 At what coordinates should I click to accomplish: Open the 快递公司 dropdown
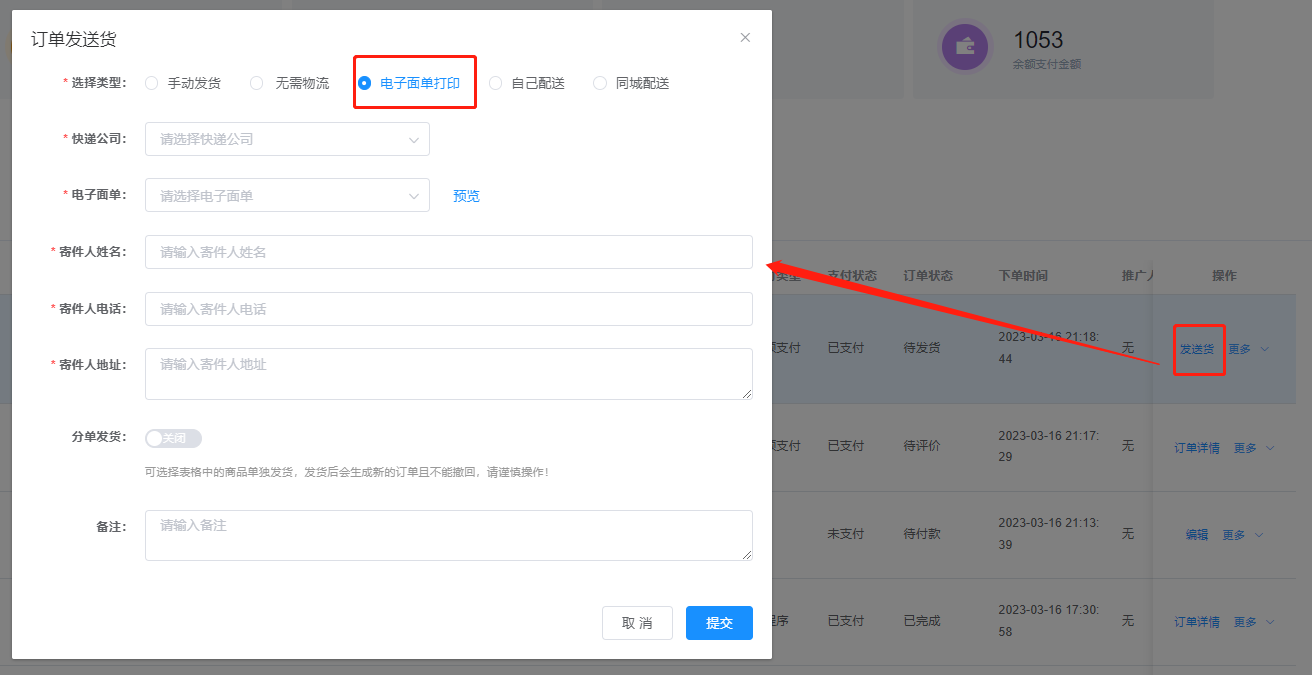287,139
